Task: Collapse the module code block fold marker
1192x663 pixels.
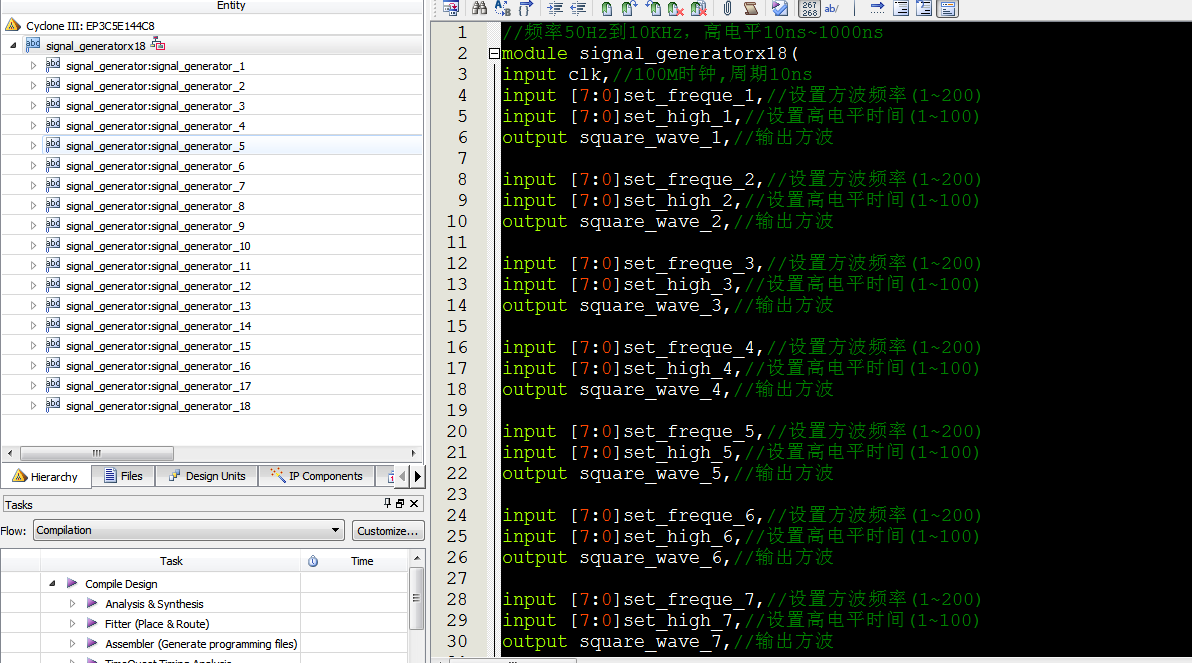Action: [x=494, y=53]
